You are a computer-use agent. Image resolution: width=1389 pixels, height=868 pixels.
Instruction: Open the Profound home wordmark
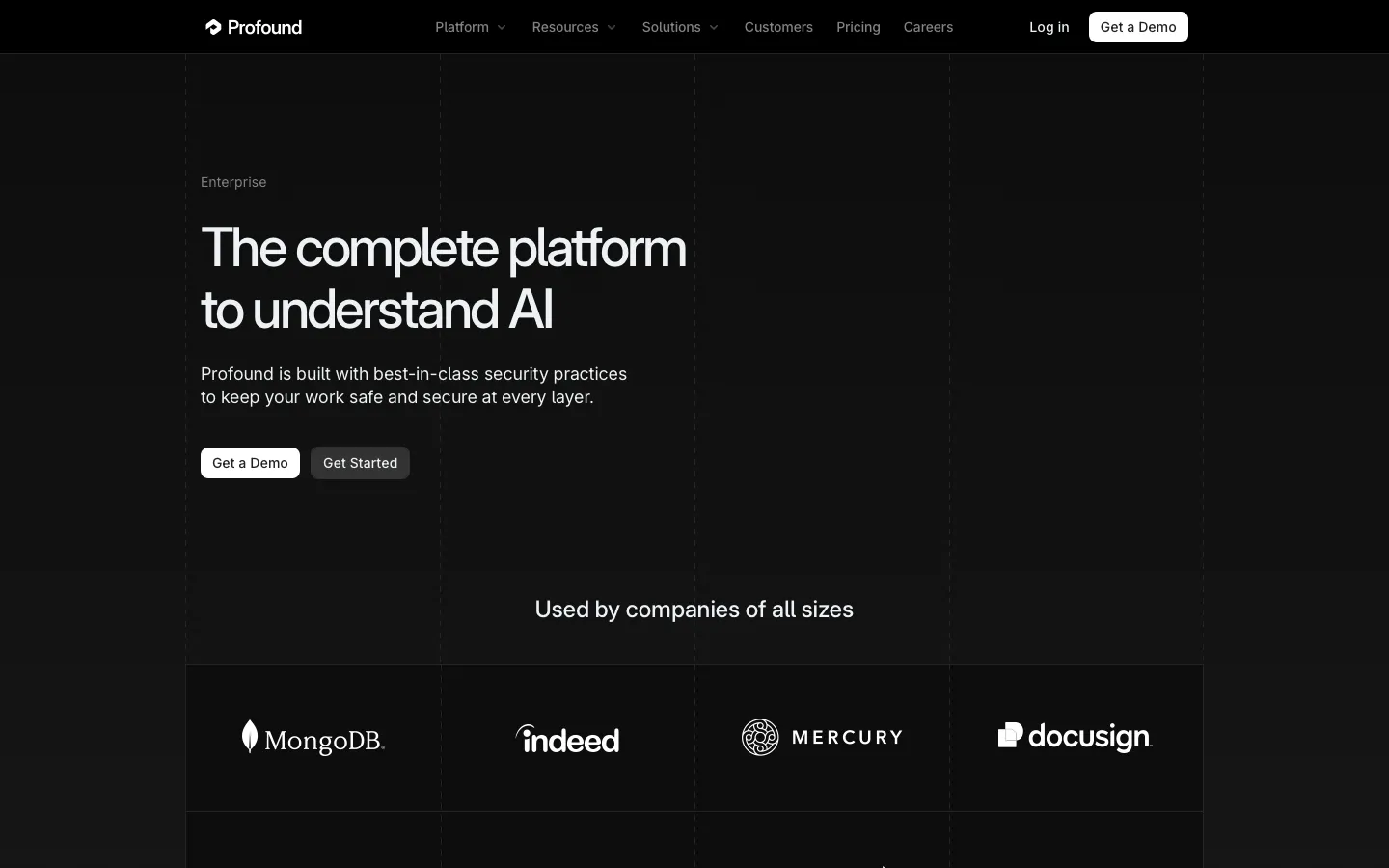click(x=264, y=27)
